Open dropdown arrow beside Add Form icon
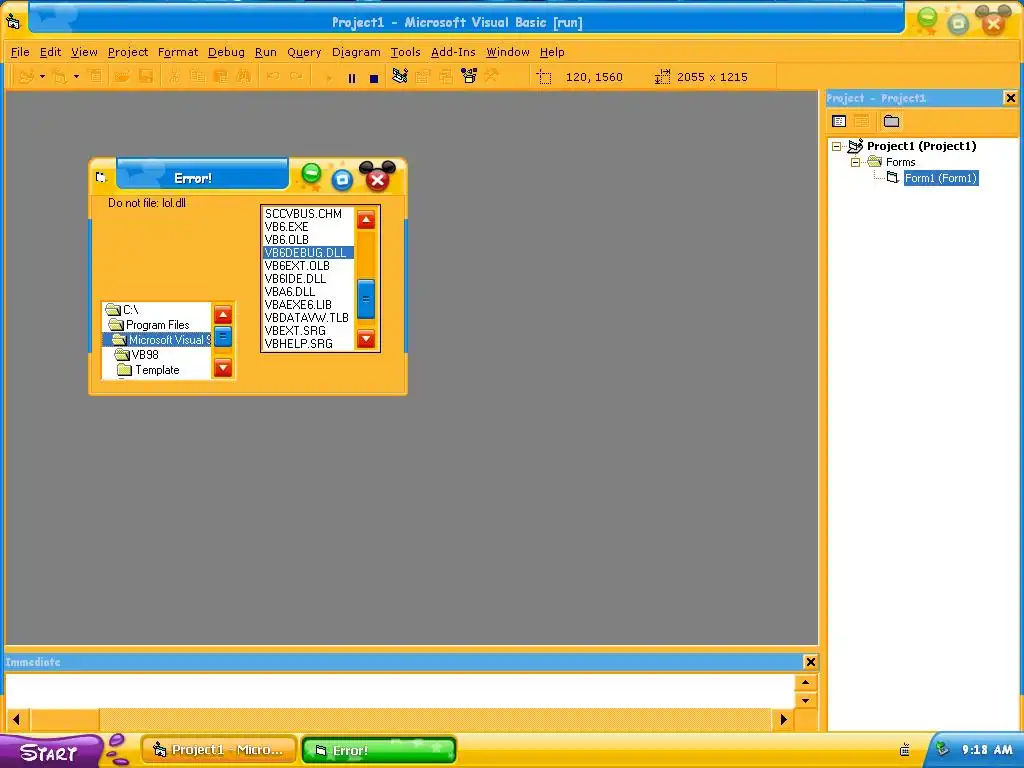1024x768 pixels. 76,76
